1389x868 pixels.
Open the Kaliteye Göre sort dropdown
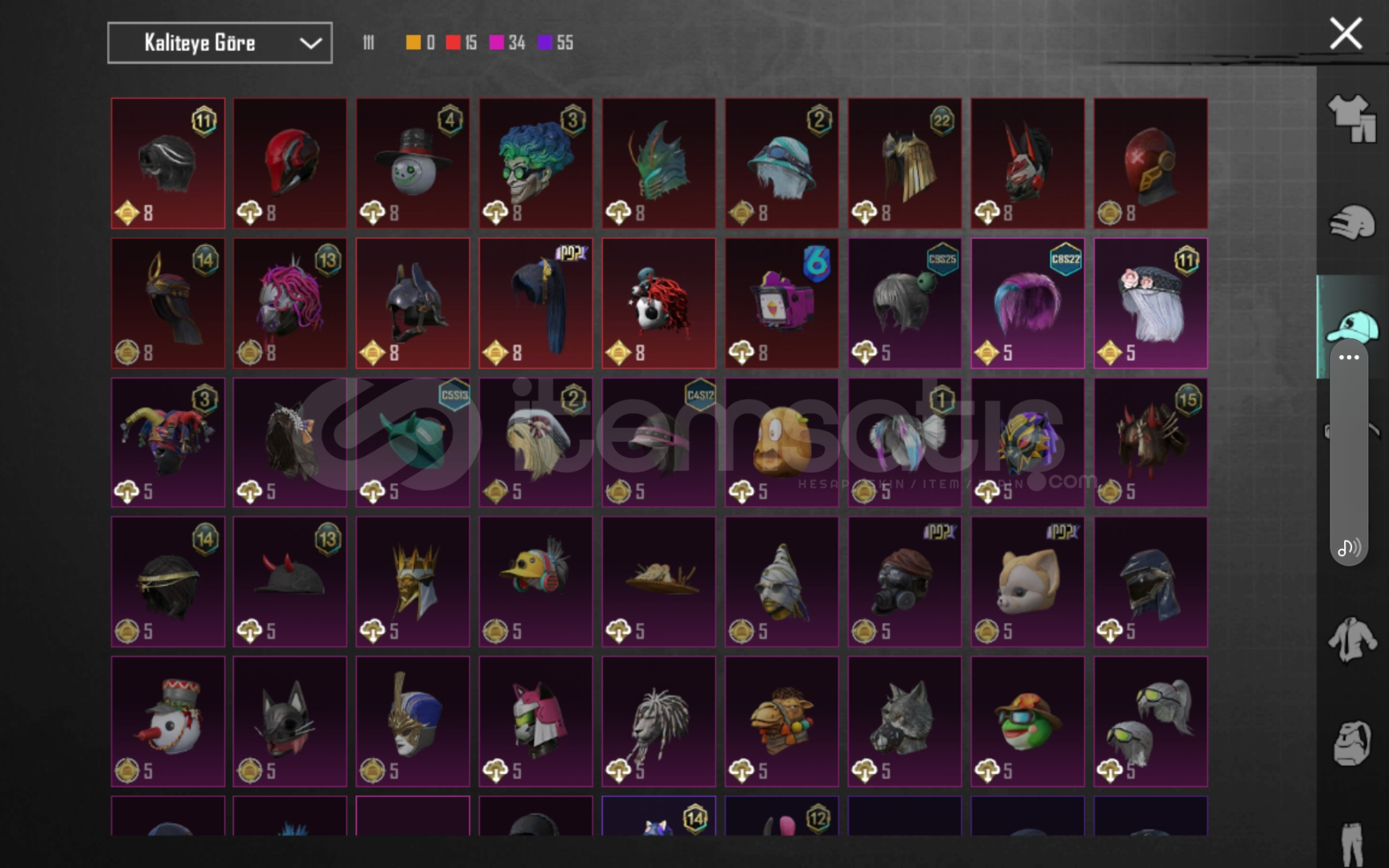[x=219, y=43]
